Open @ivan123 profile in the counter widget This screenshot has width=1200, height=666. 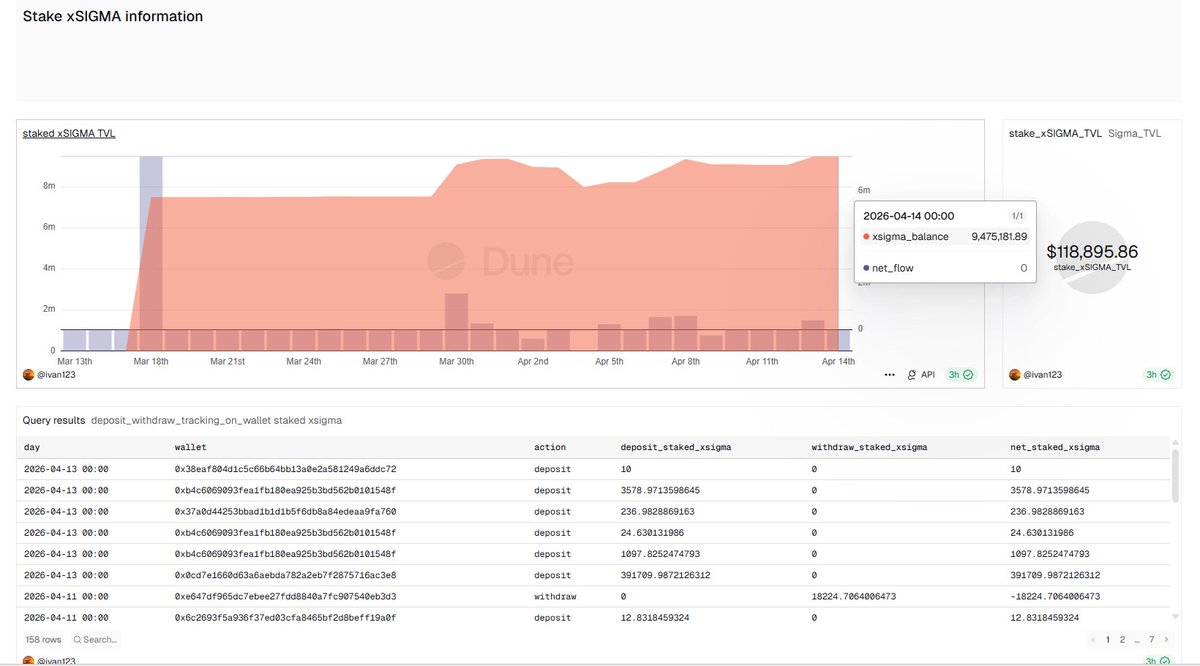coord(1042,375)
